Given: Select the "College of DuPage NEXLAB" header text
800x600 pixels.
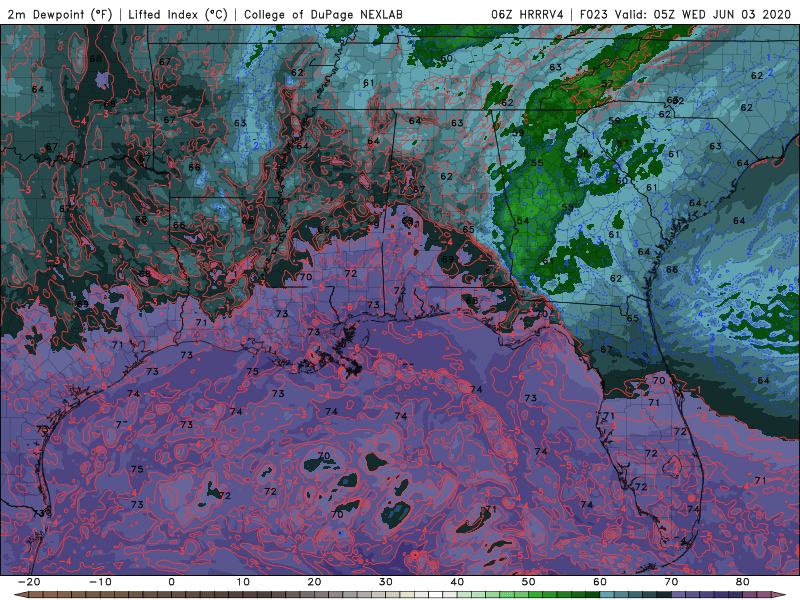Looking at the screenshot, I should pyautogui.click(x=323, y=14).
